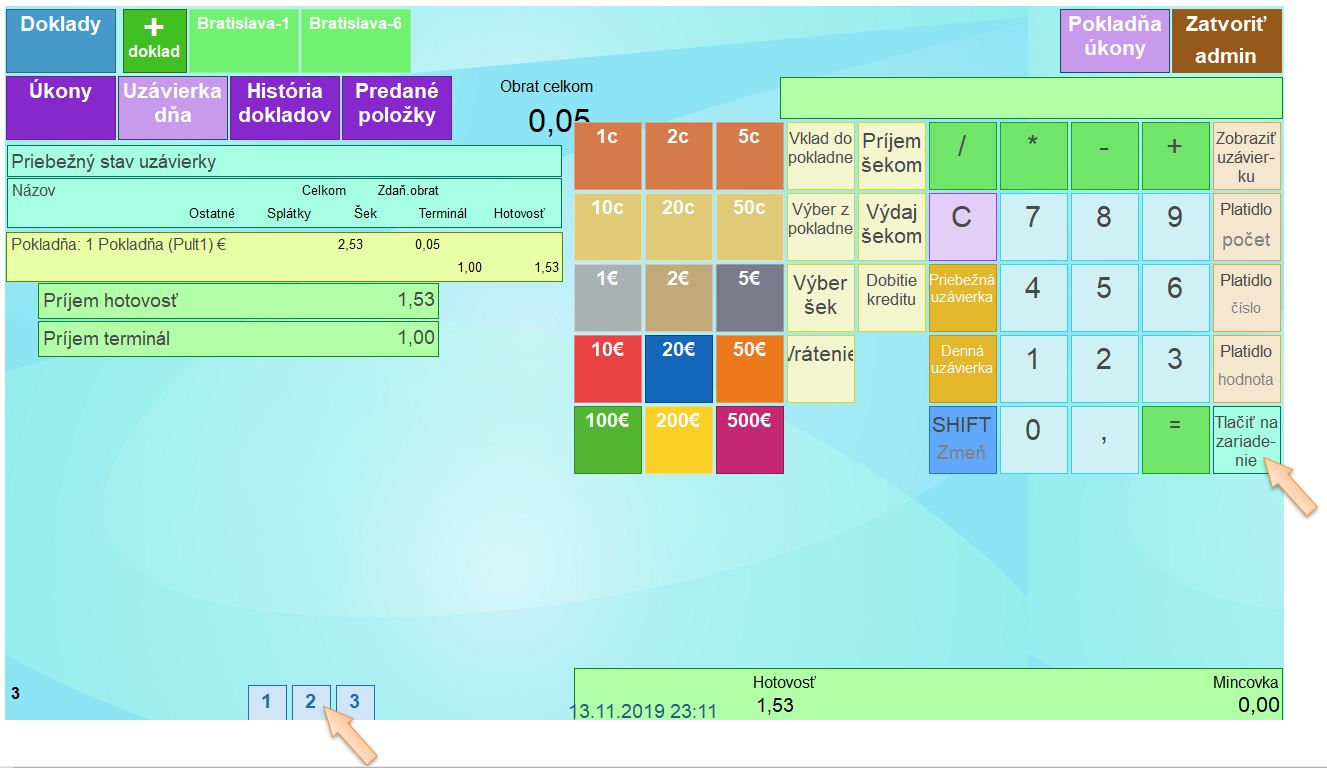The height and width of the screenshot is (768, 1327).
Task: Click the C clear key
Action: (x=961, y=226)
